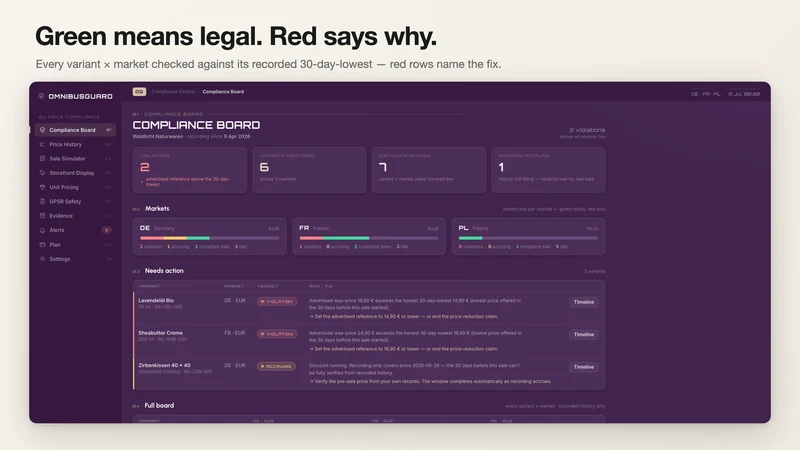Screen dimensions: 800x450
Task: Click the '2 violations' summary text
Action: click(x=587, y=130)
